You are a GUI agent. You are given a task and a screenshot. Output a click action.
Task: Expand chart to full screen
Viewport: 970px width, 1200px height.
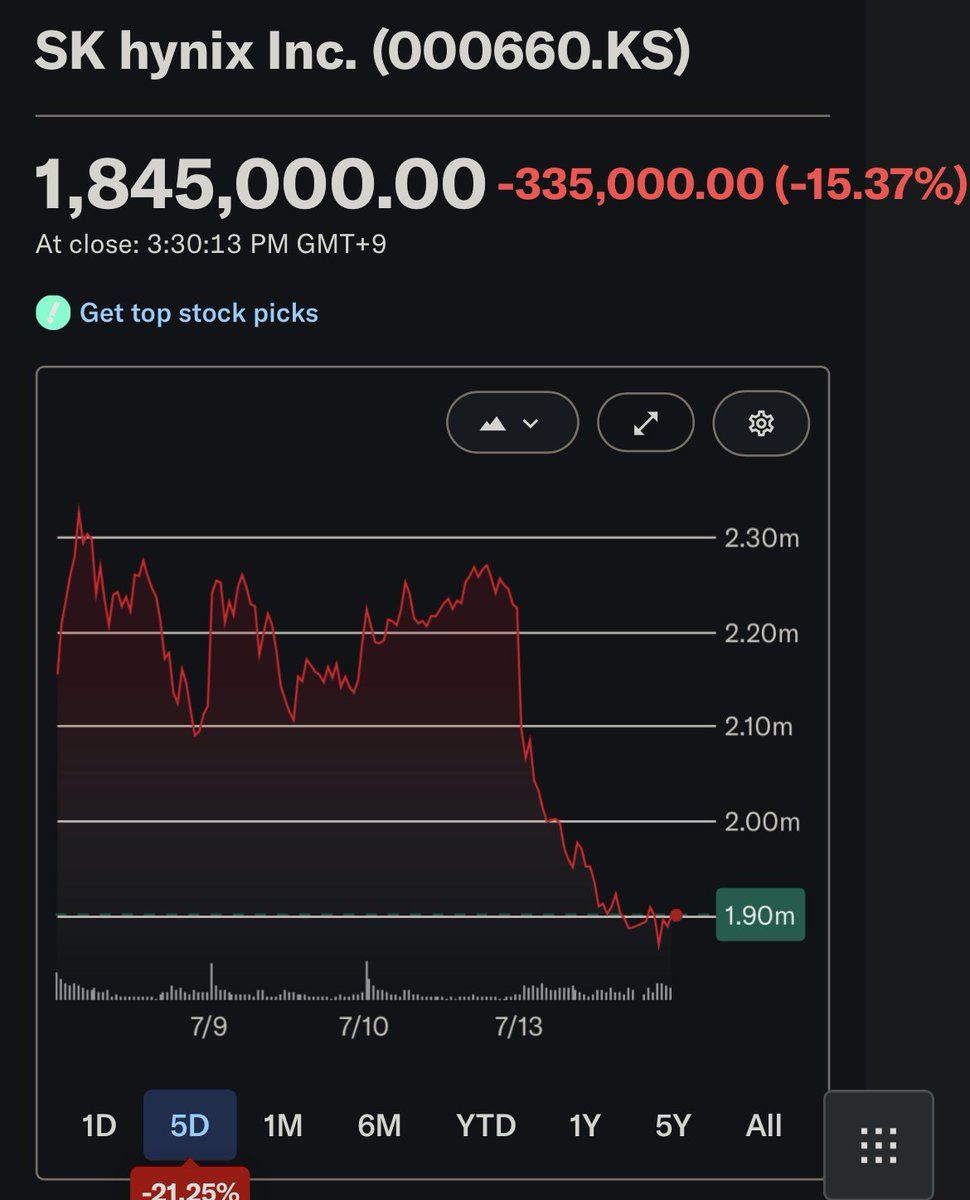[645, 423]
